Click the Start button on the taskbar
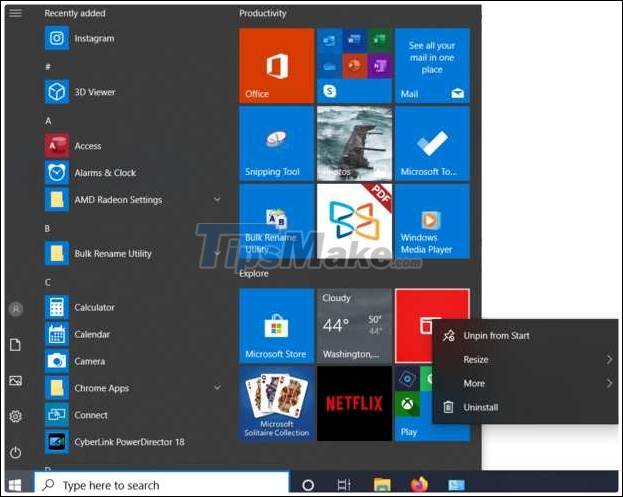This screenshot has height=497, width=623. point(16,485)
